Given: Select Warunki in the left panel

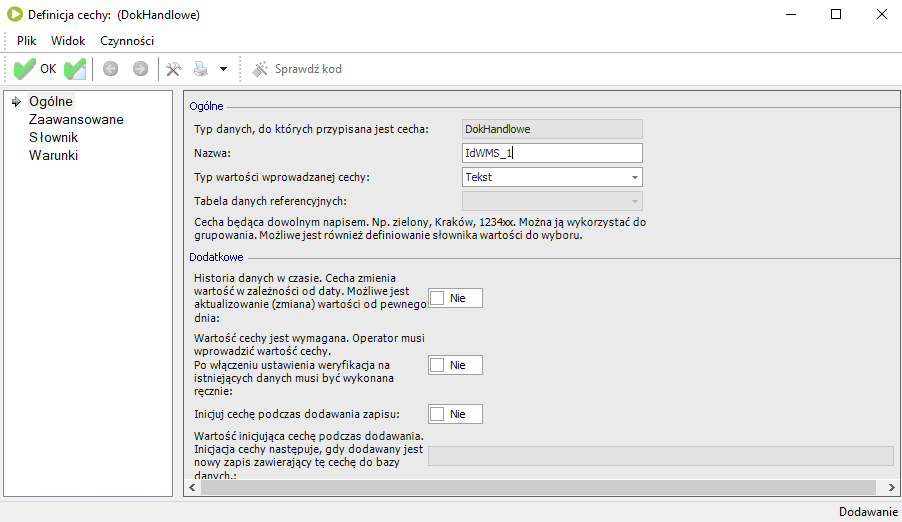Looking at the screenshot, I should pyautogui.click(x=53, y=155).
